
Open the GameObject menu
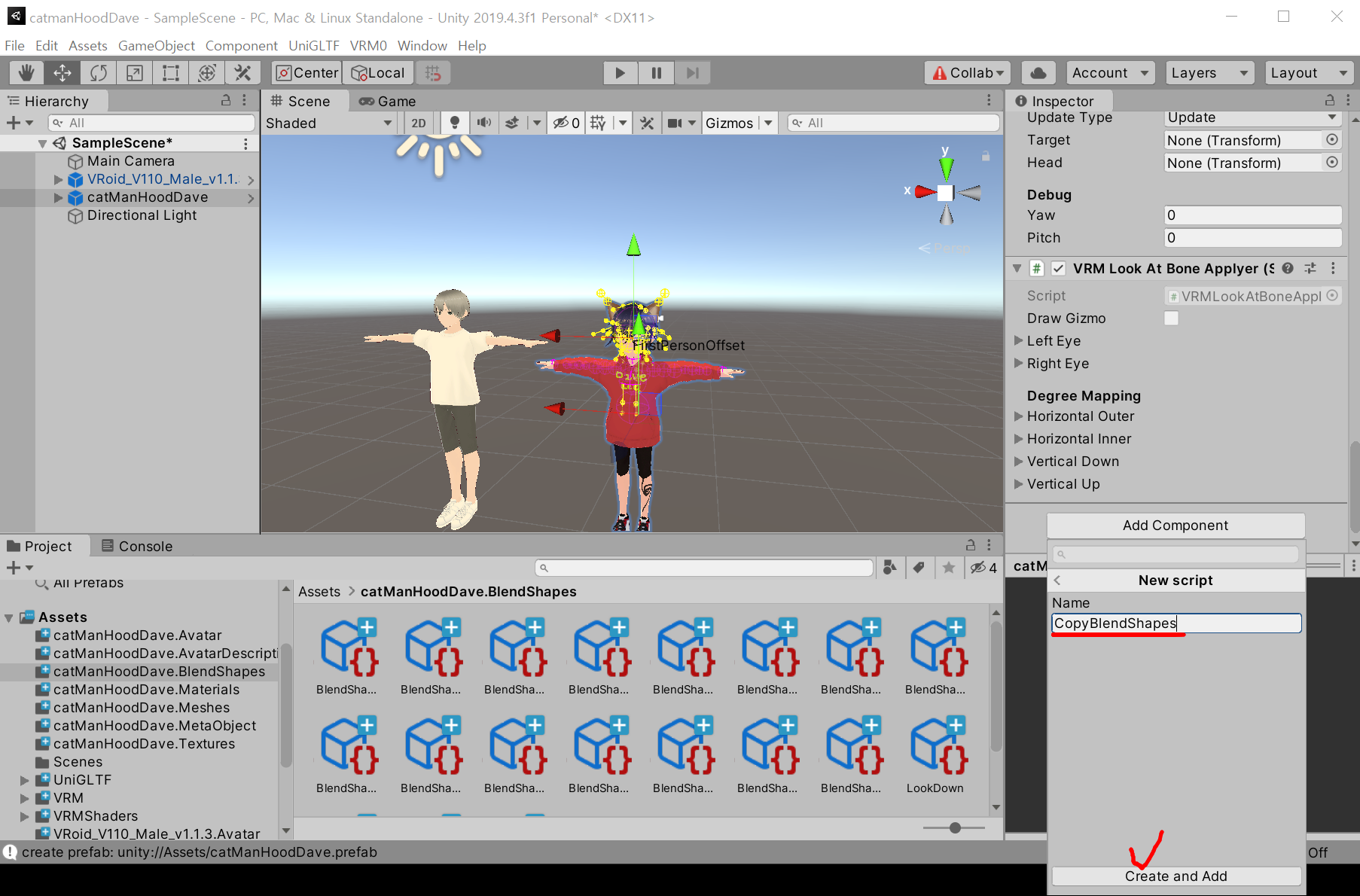point(157,45)
